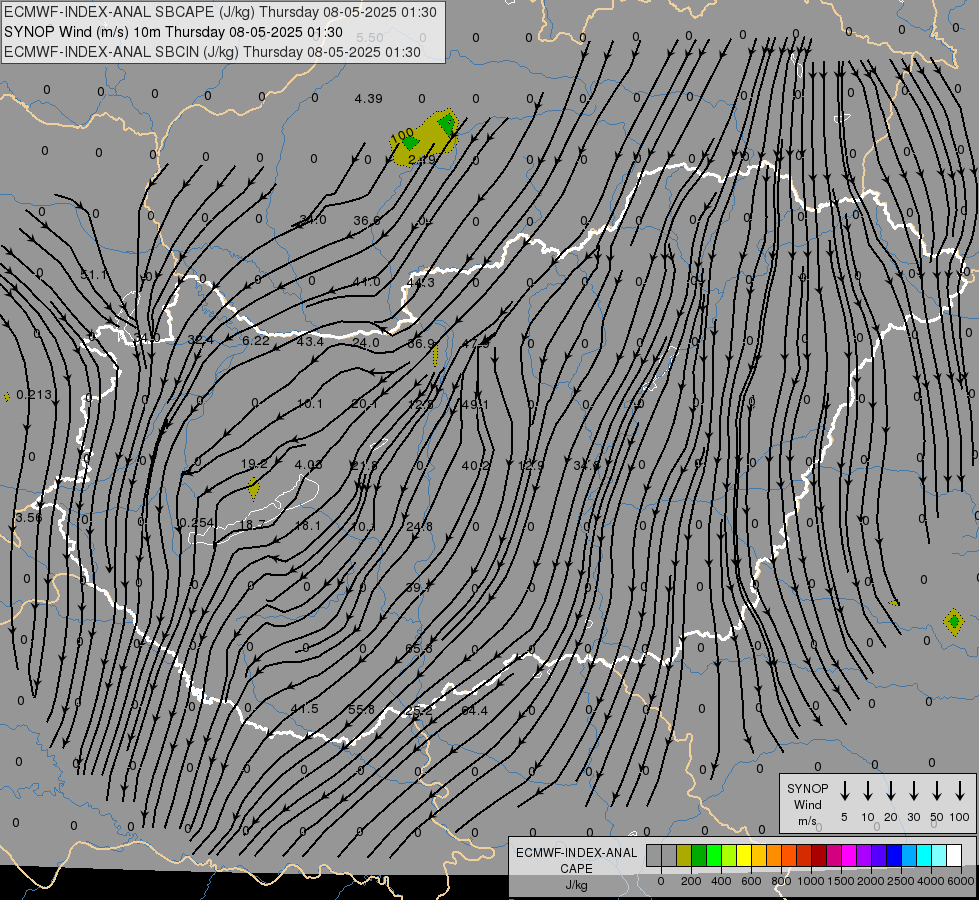
Task: Select the cyan swatch left of 4000 tick
Action: (x=924, y=855)
